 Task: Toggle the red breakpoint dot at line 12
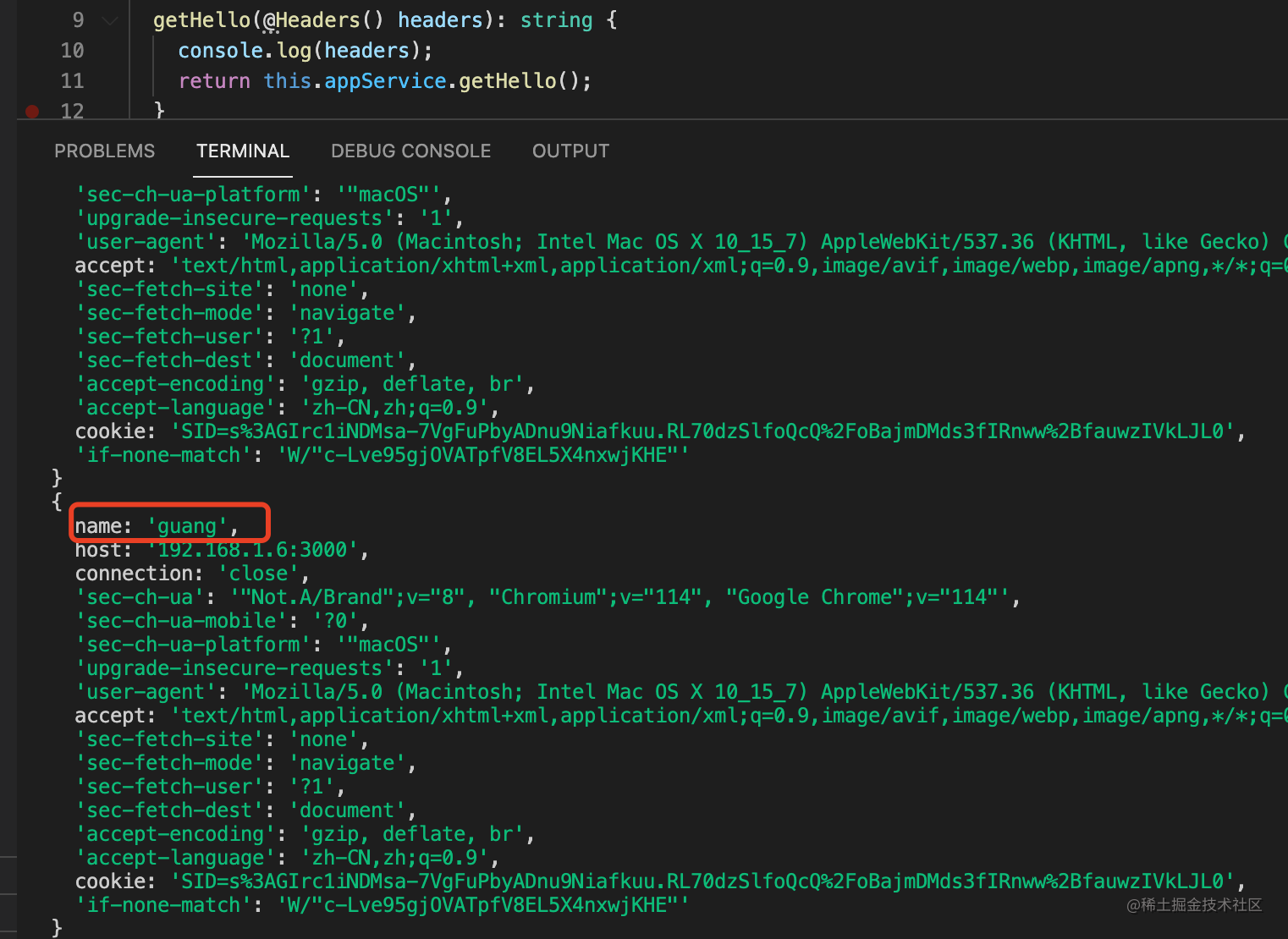point(32,111)
